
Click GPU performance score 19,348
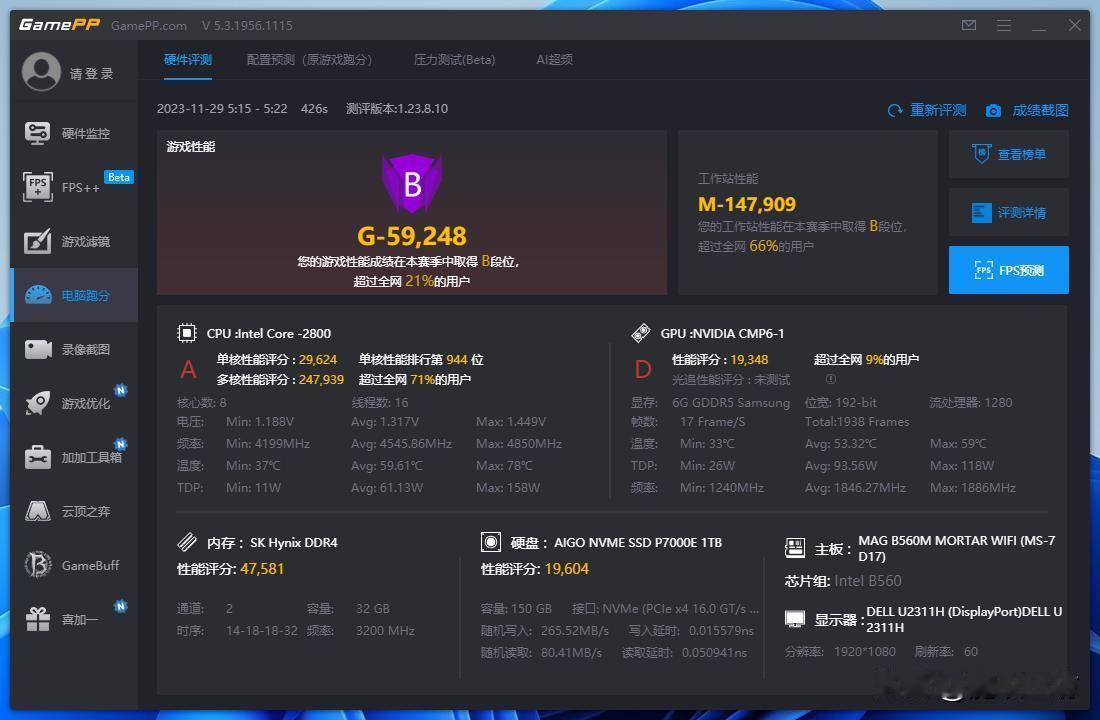pyautogui.click(x=749, y=359)
